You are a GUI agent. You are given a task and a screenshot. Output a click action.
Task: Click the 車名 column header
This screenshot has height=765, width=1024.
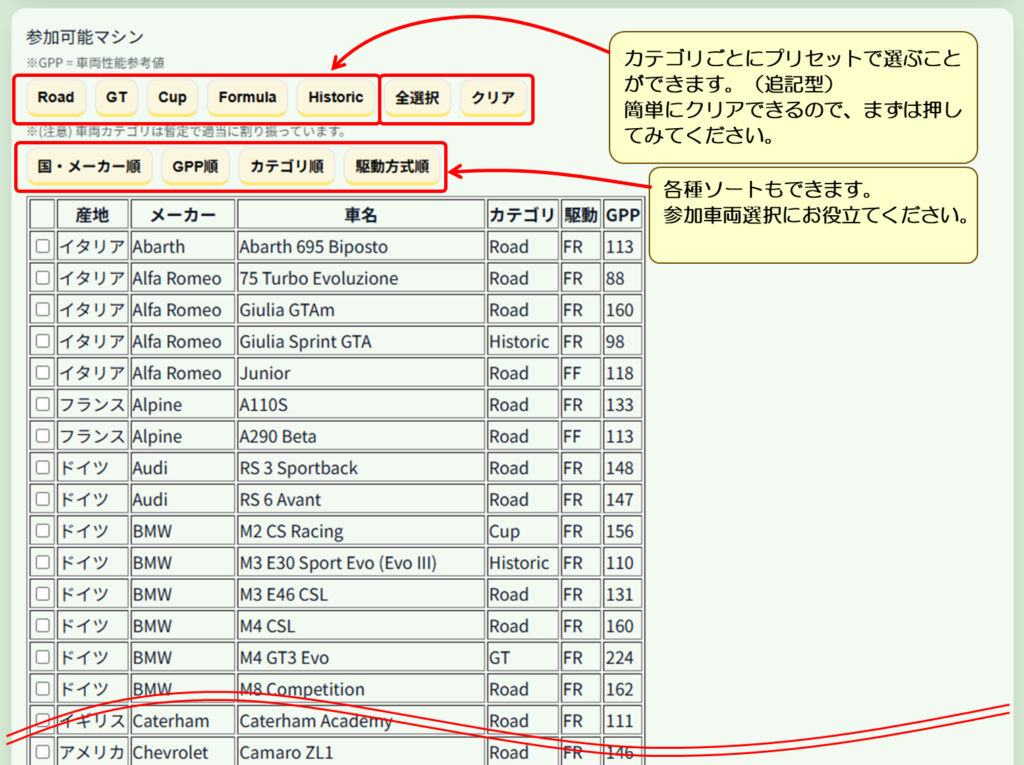pos(360,215)
